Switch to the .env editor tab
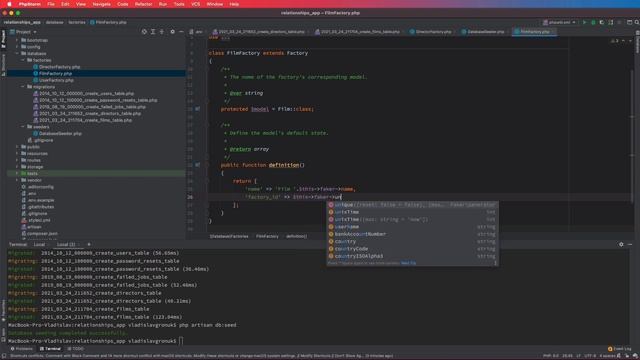Screen dimensions: 640x360 [x=196, y=31]
